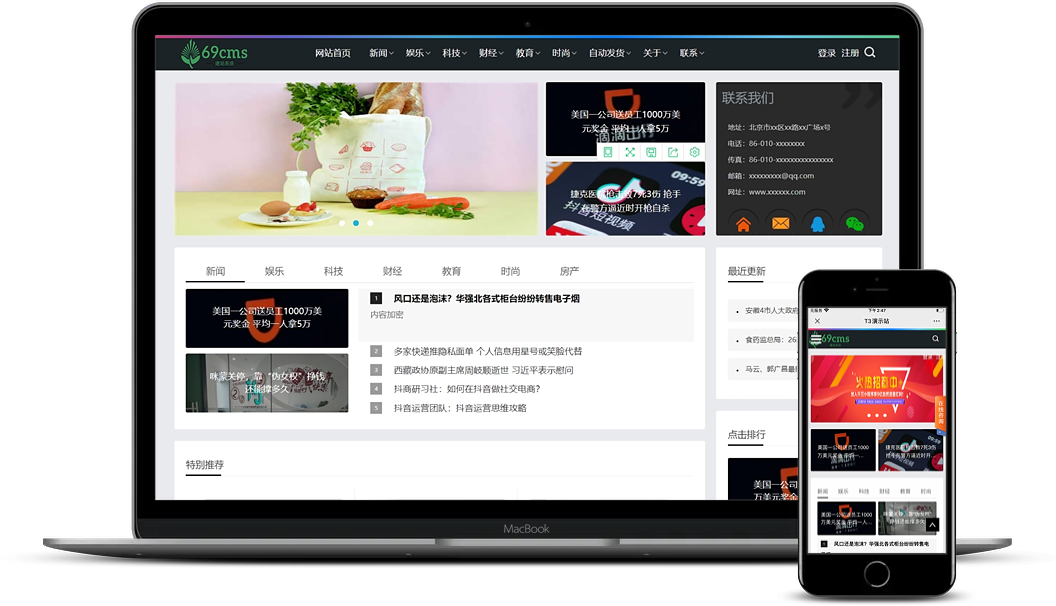This screenshot has width=1056, height=606.
Task: Click the green fullscreen expand arrows icon
Action: [630, 152]
